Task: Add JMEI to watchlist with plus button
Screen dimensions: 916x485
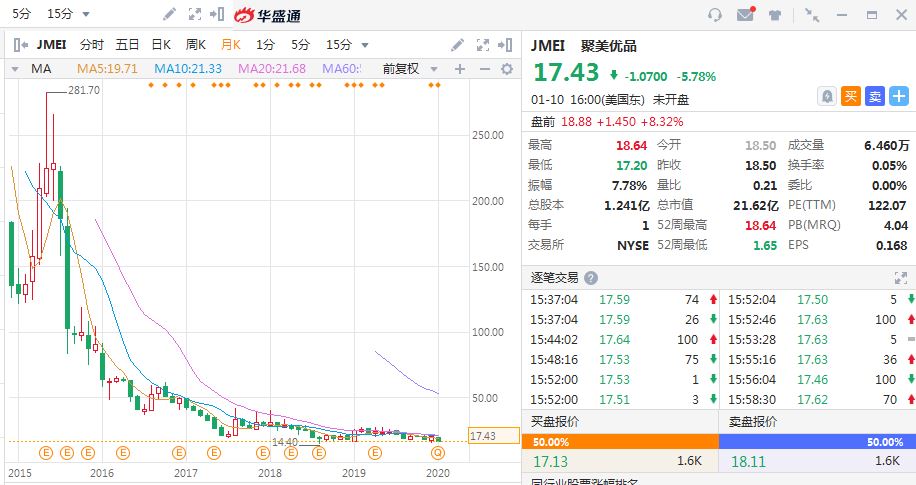Action: click(x=899, y=96)
